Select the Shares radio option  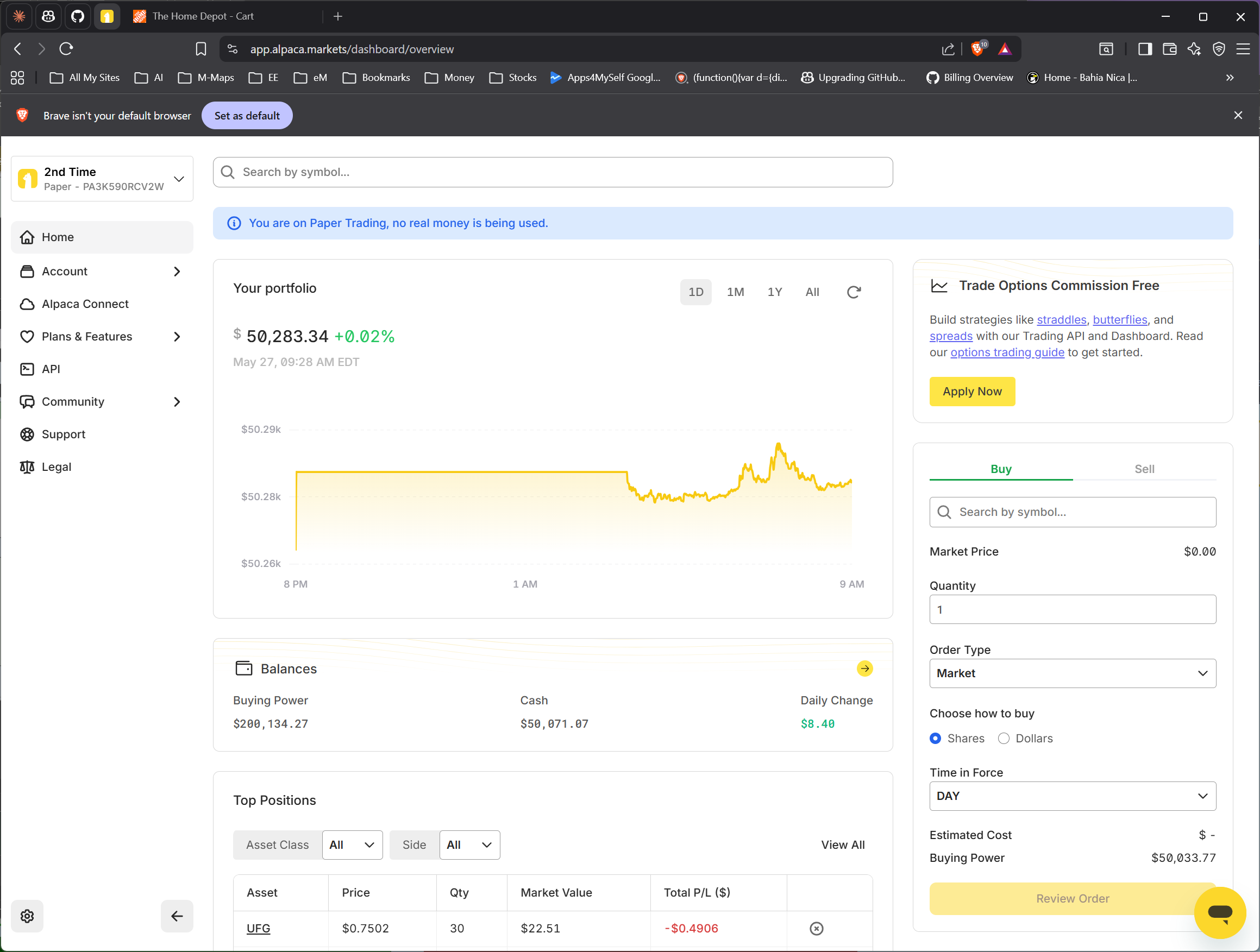pos(935,739)
